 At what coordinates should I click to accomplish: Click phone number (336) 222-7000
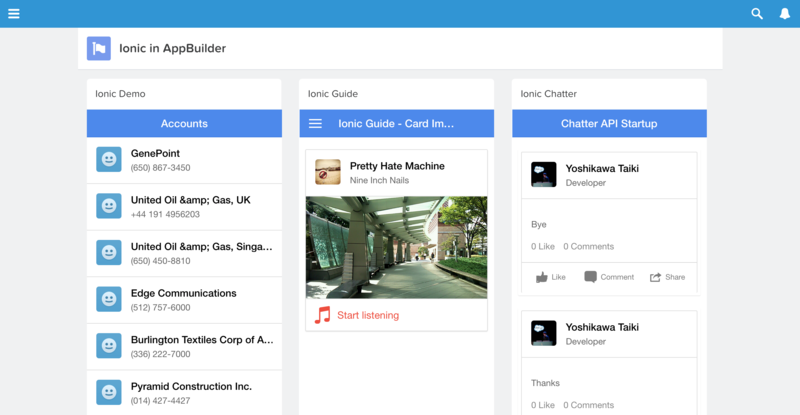[160, 354]
